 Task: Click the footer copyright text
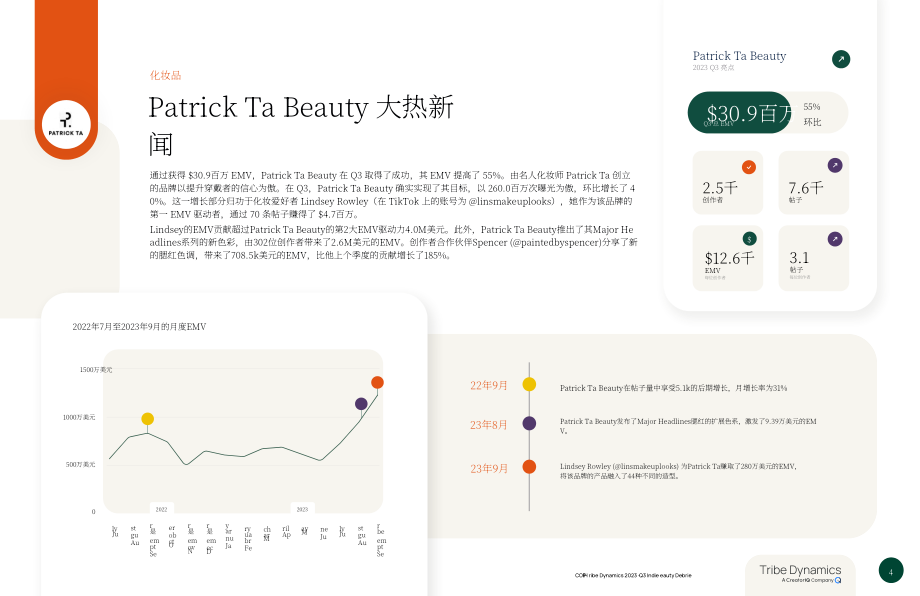(x=633, y=575)
